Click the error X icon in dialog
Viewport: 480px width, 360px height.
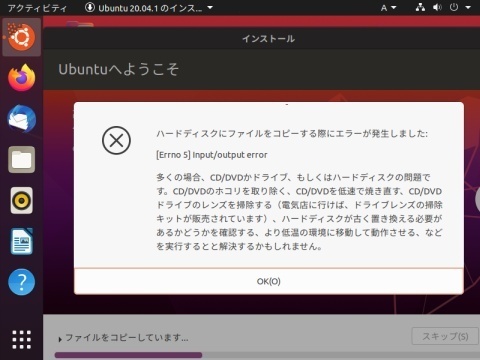click(x=116, y=140)
